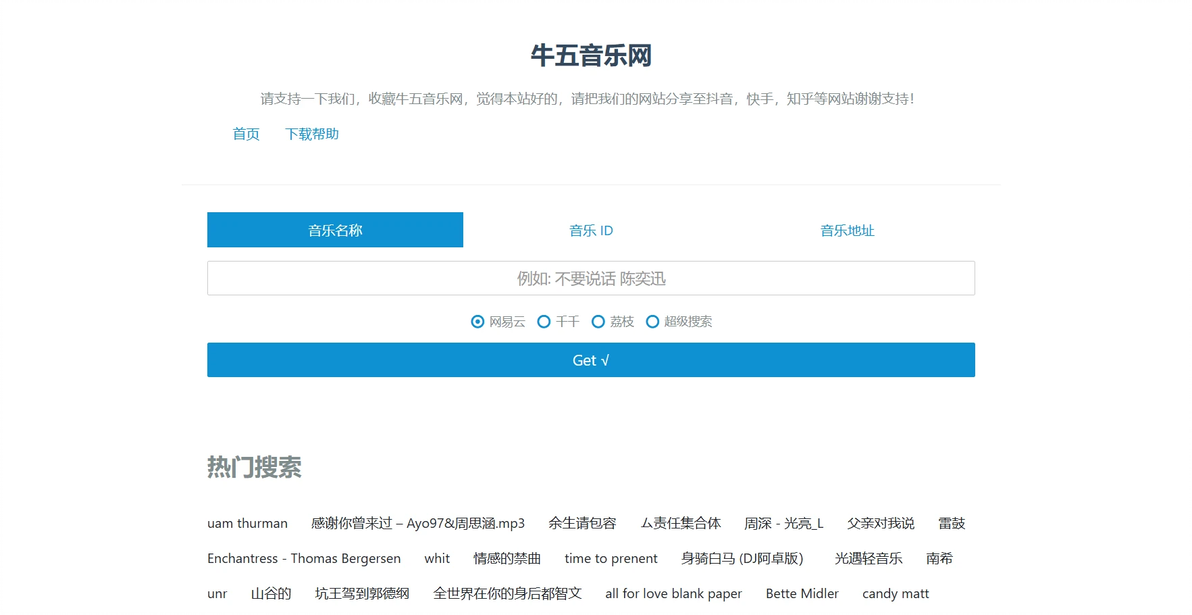Click the Bette Midler hot search
Screen dimensions: 1192x615
point(802,594)
